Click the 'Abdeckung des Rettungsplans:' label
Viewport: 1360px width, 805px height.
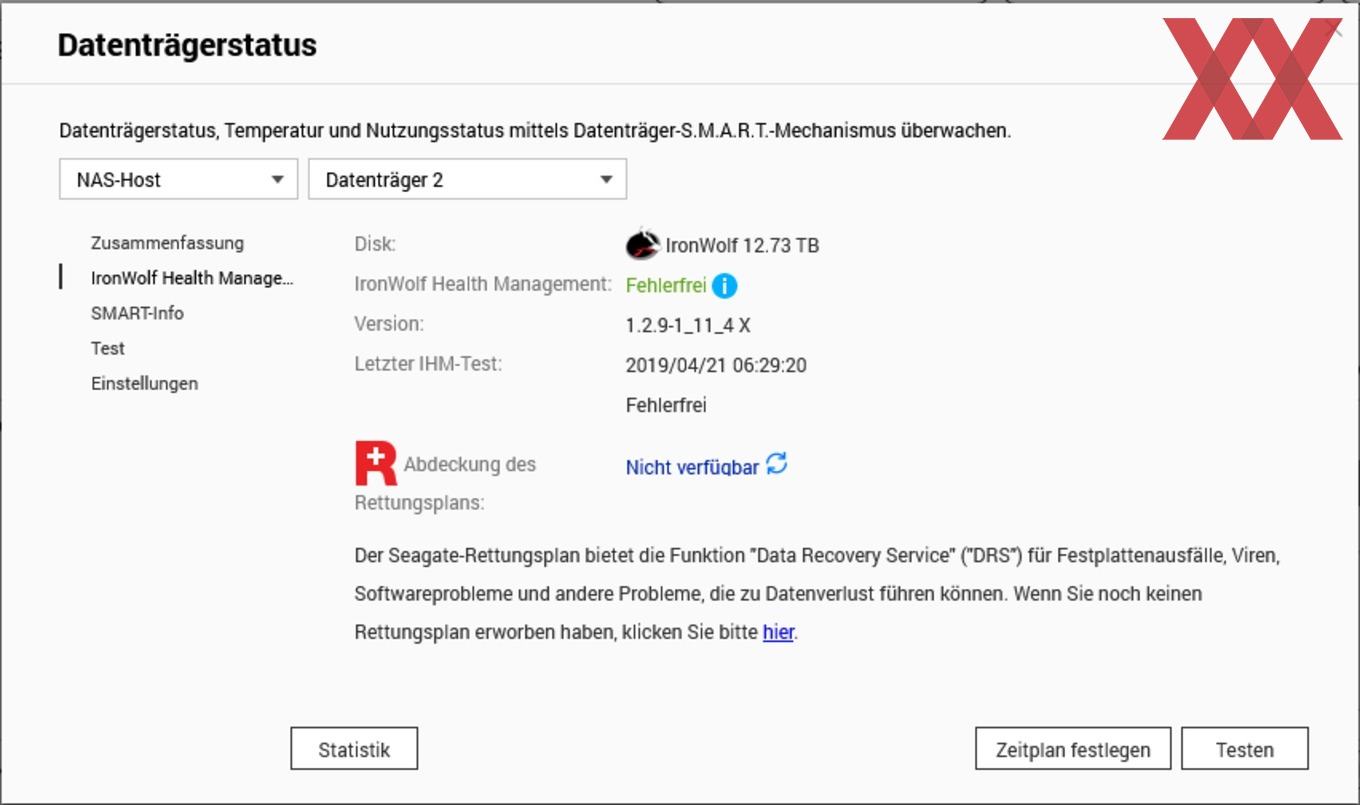446,483
